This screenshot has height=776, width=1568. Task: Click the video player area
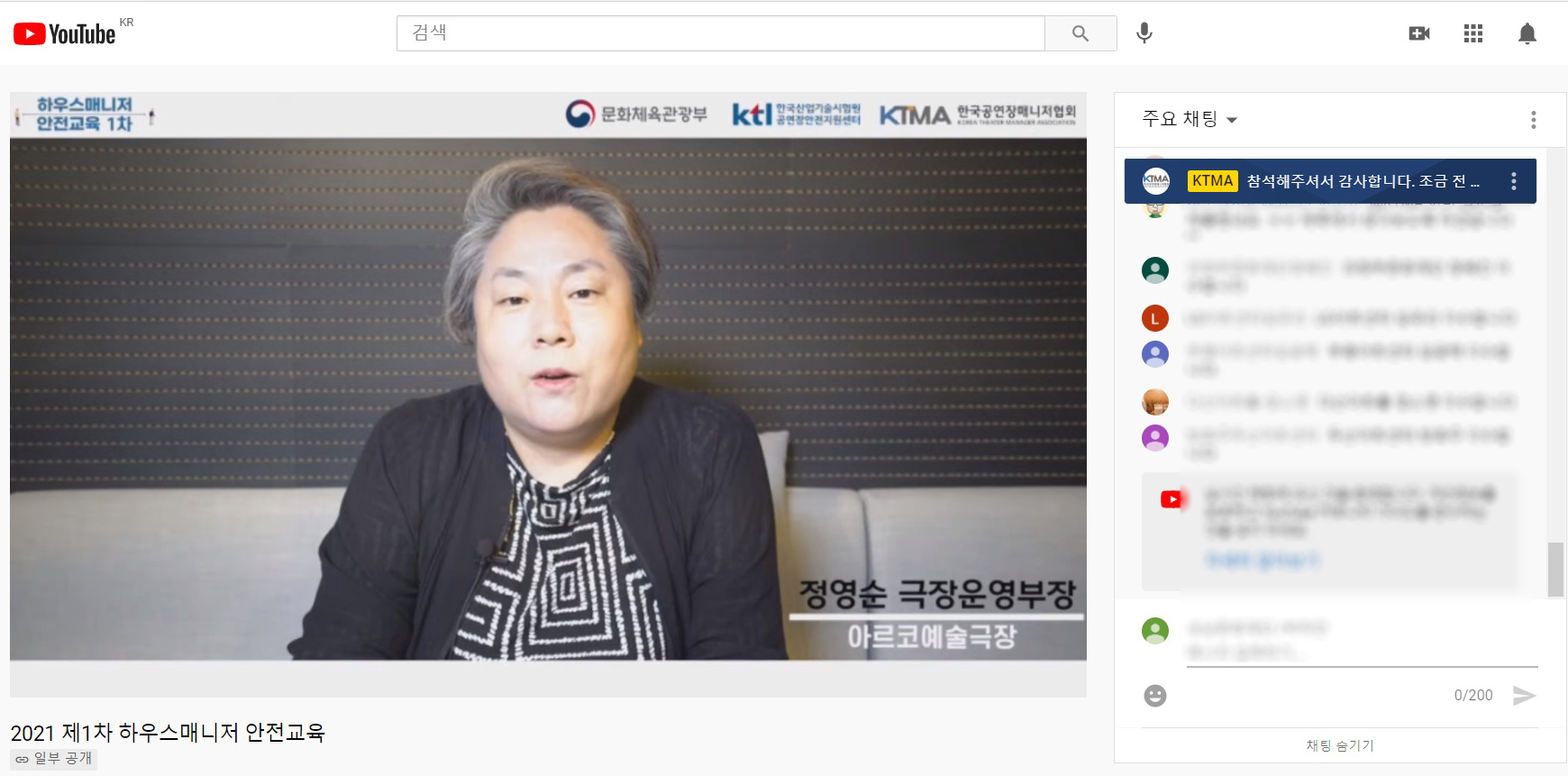pos(548,394)
